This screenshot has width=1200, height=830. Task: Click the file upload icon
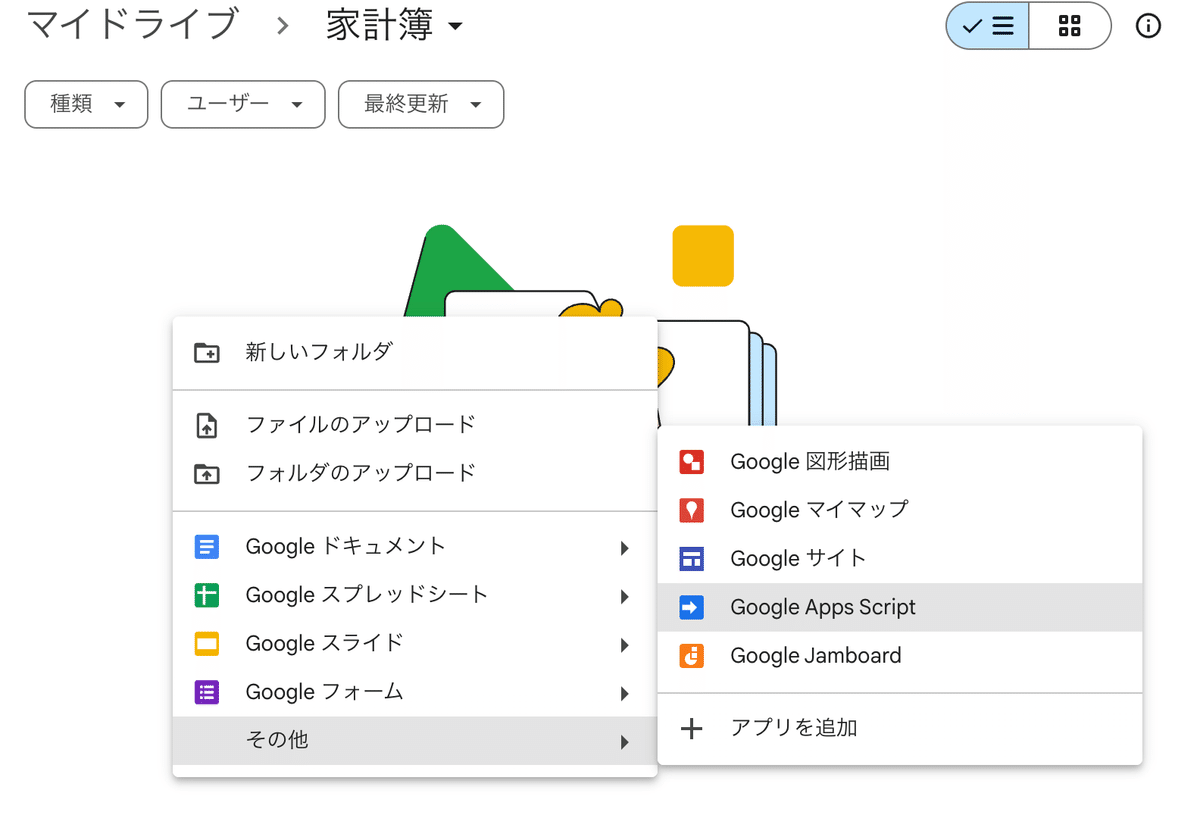(206, 425)
